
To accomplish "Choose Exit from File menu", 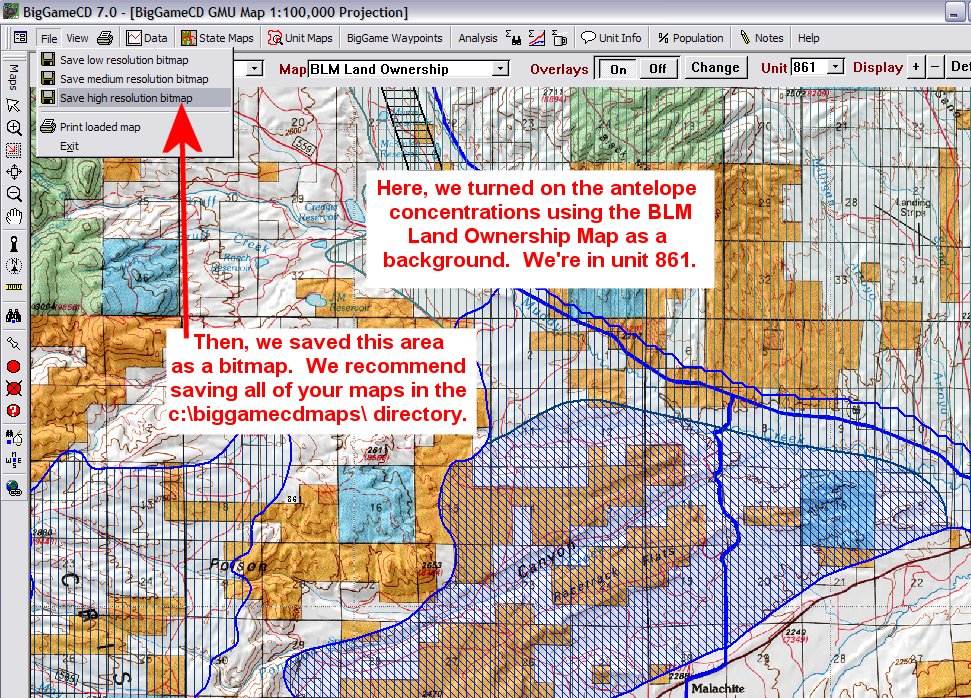I will (x=135, y=146).
